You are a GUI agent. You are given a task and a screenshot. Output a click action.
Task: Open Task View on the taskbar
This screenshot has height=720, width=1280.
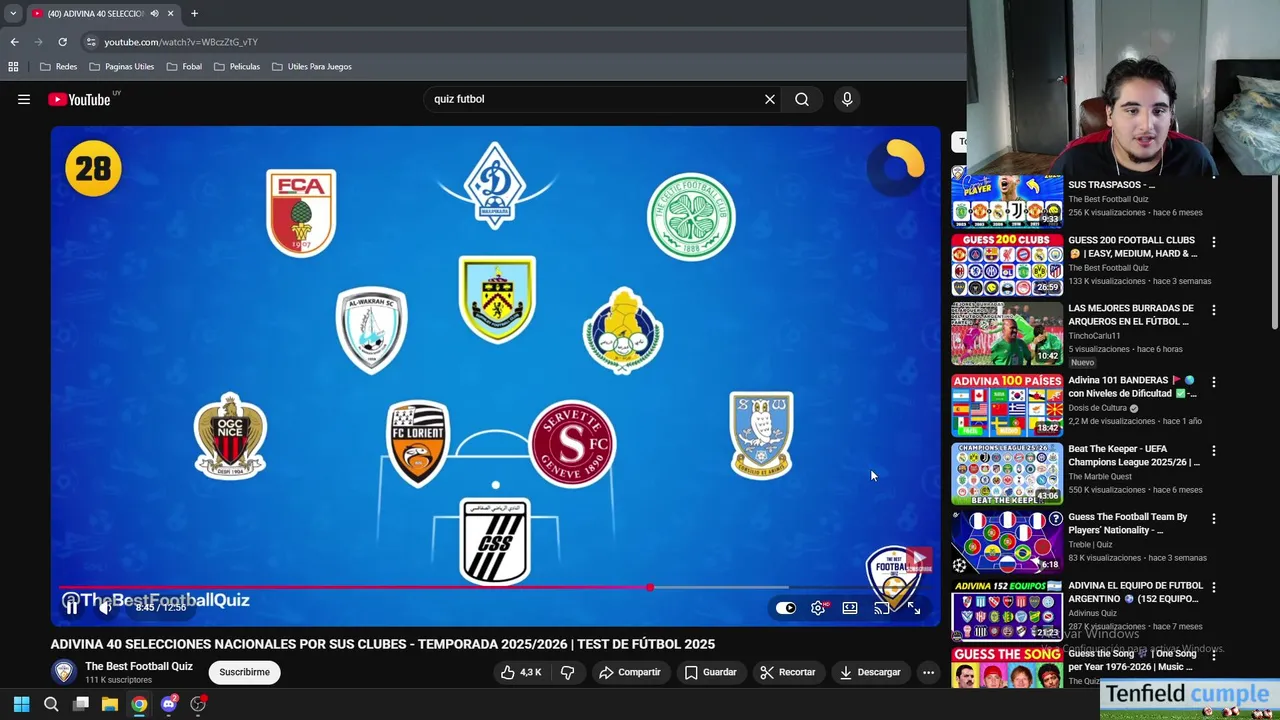[81, 704]
